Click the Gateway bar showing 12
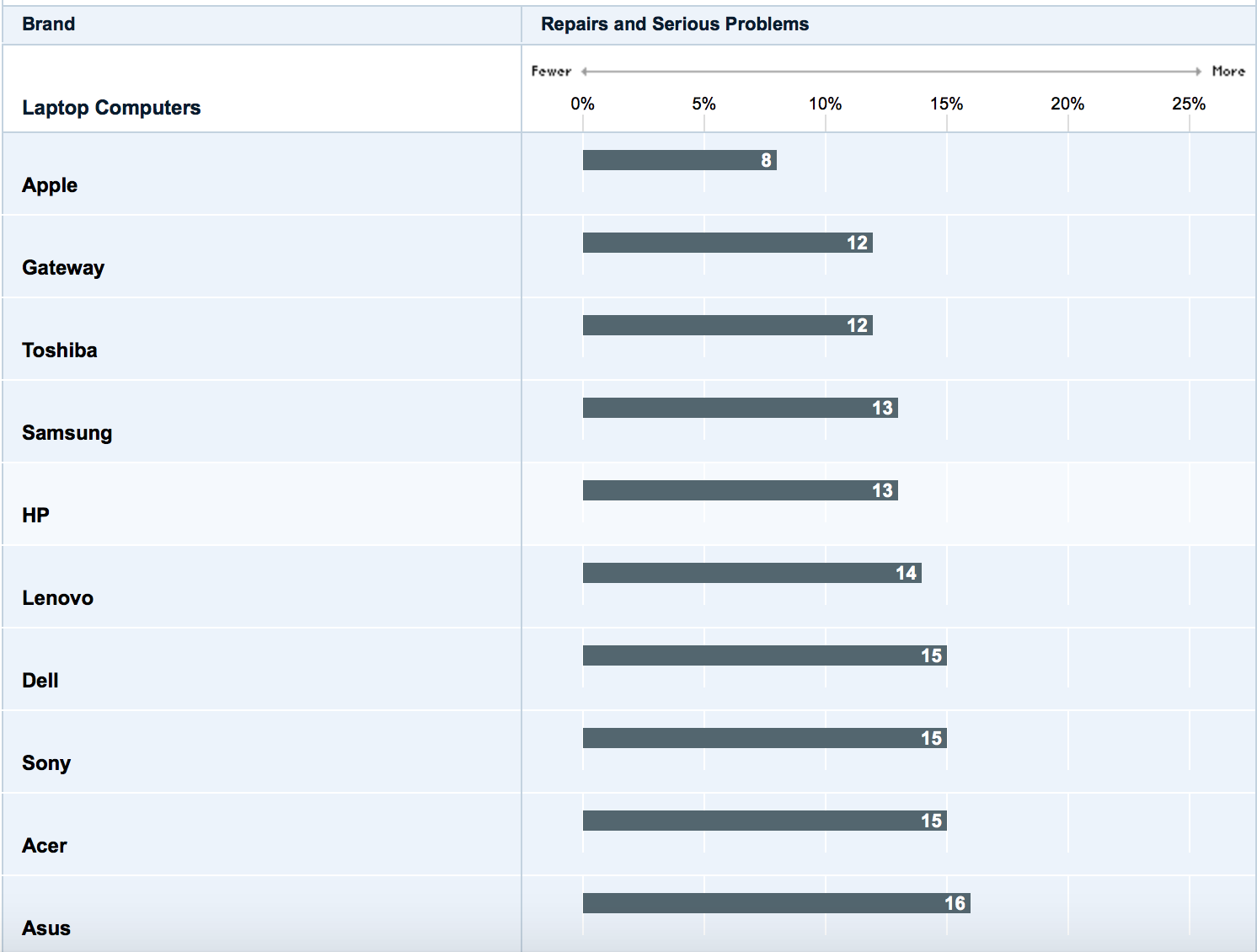 click(x=728, y=243)
